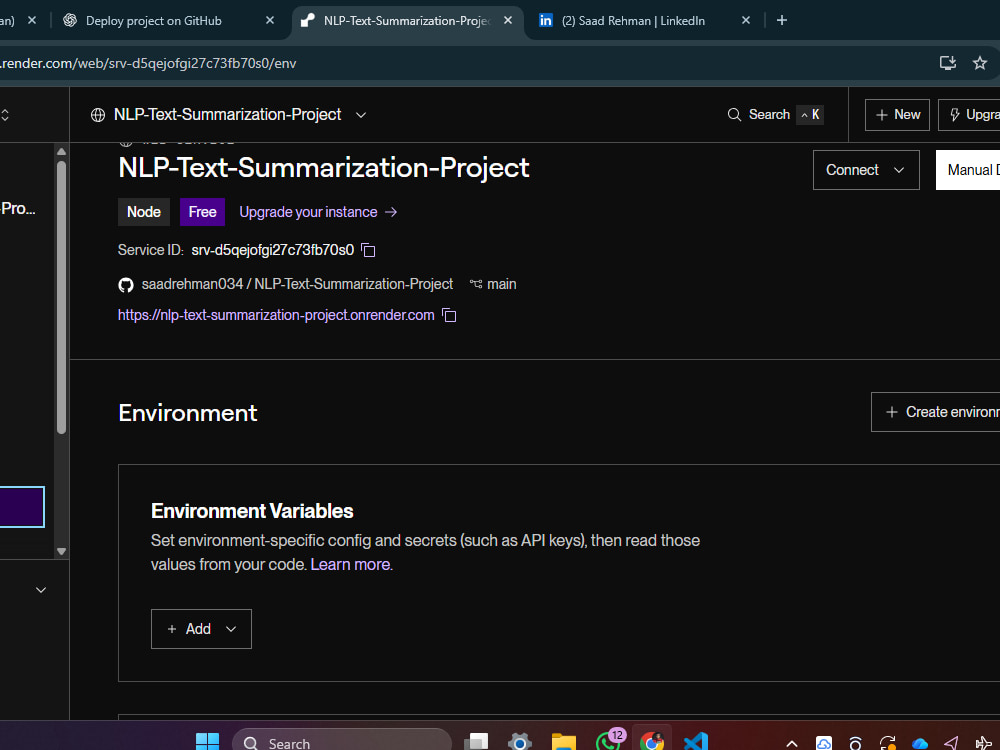
Task: Open Task View from the taskbar
Action: click(x=476, y=742)
